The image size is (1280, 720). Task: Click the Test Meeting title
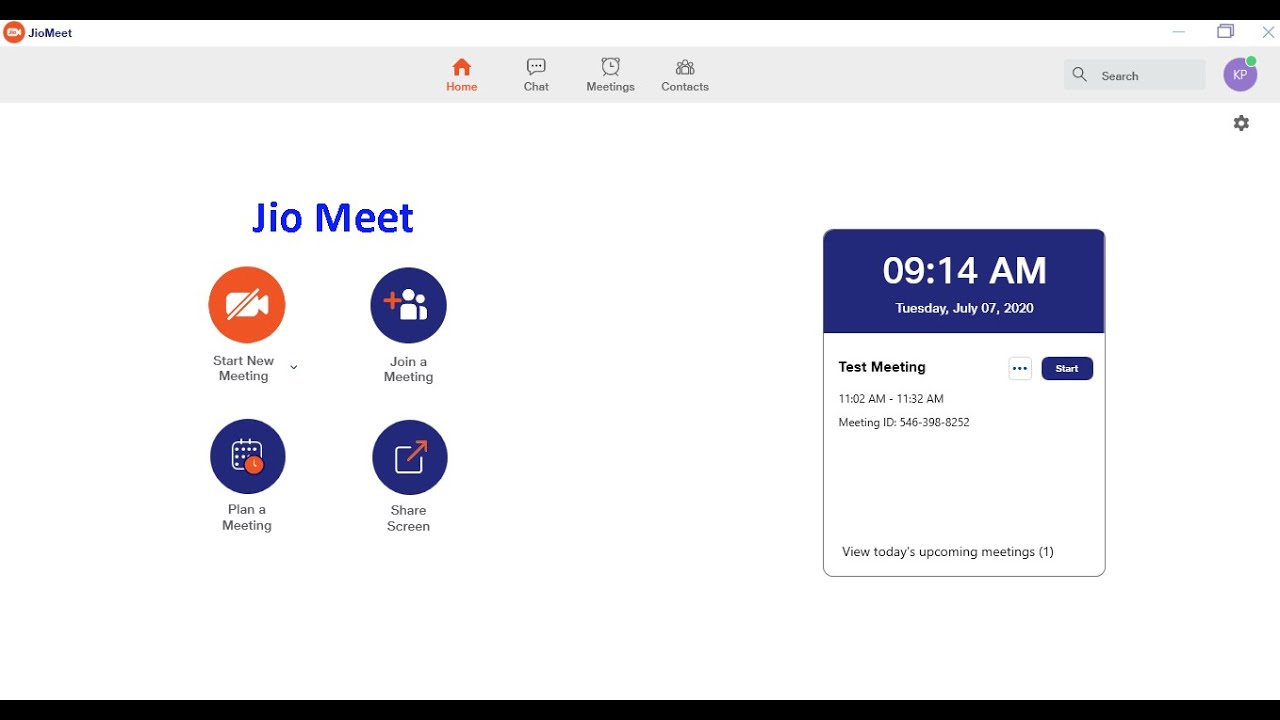click(x=882, y=367)
